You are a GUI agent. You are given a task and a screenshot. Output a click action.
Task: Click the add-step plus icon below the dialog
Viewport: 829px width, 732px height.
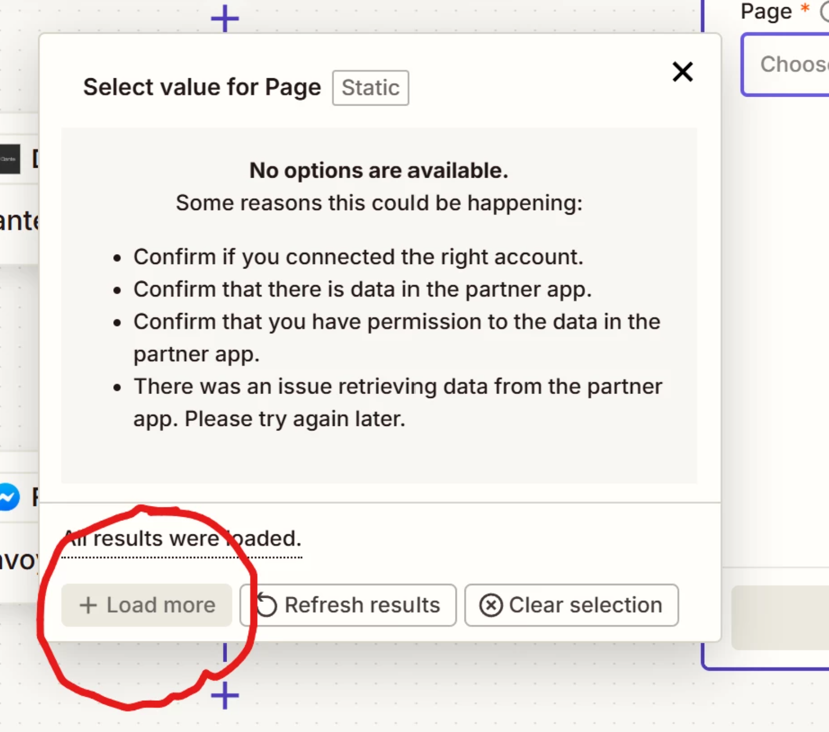pos(225,695)
